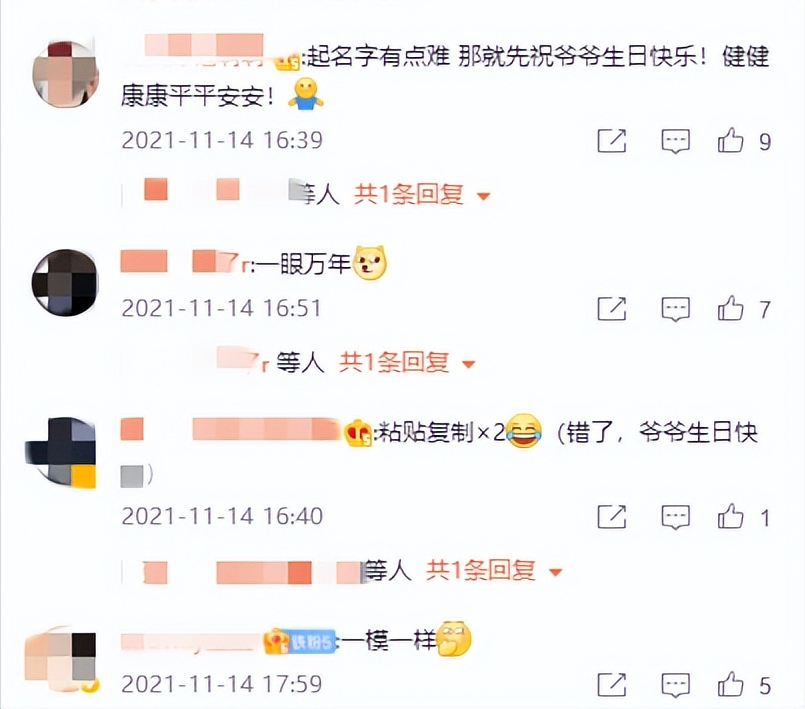Like the 一眼万年 comment
This screenshot has width=805, height=709.
coord(731,308)
